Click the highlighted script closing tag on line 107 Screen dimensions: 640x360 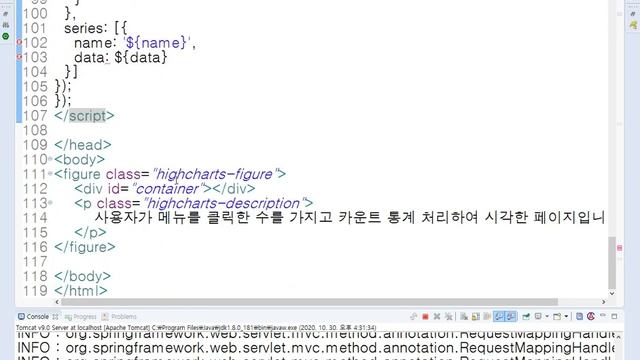click(84, 116)
